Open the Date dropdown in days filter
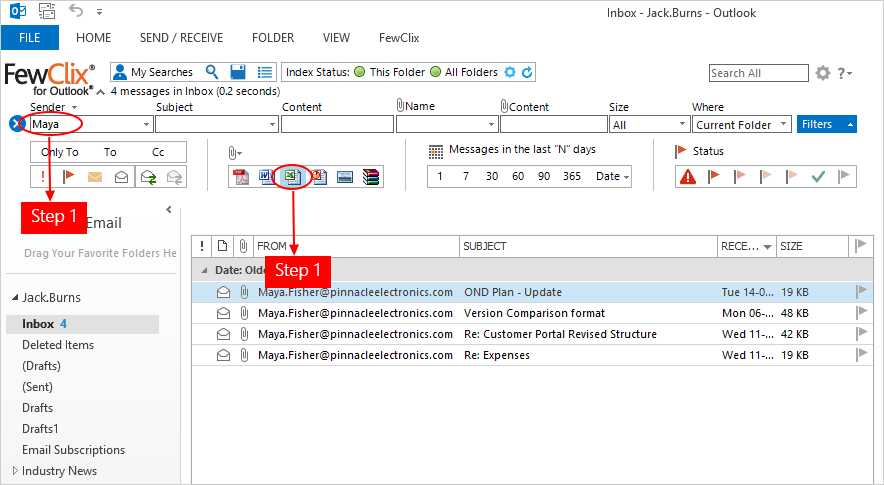Screen dimensions: 884x485 pyautogui.click(x=612, y=177)
